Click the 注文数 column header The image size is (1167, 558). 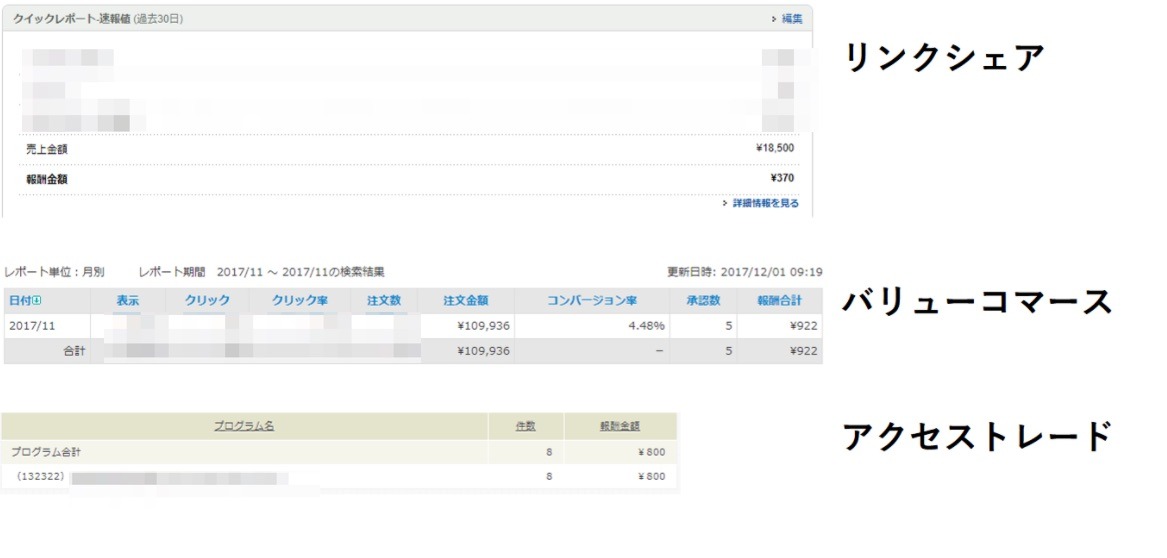tap(383, 300)
